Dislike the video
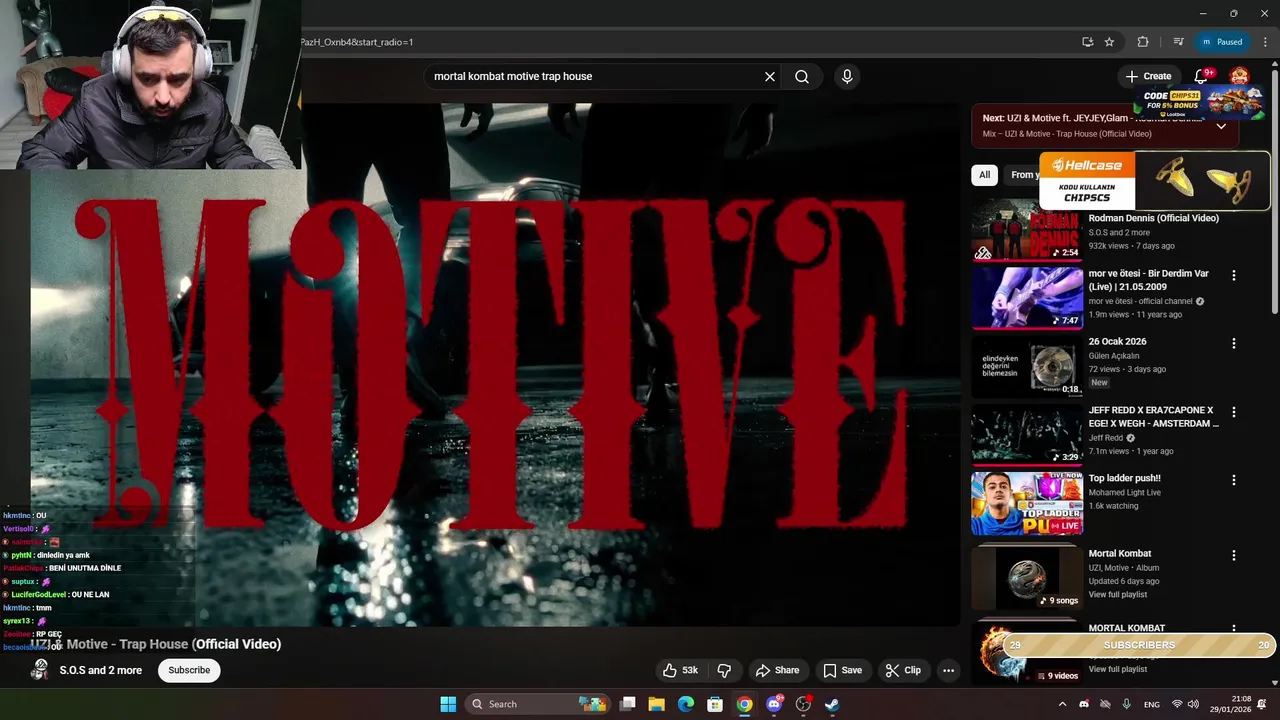 tap(725, 670)
